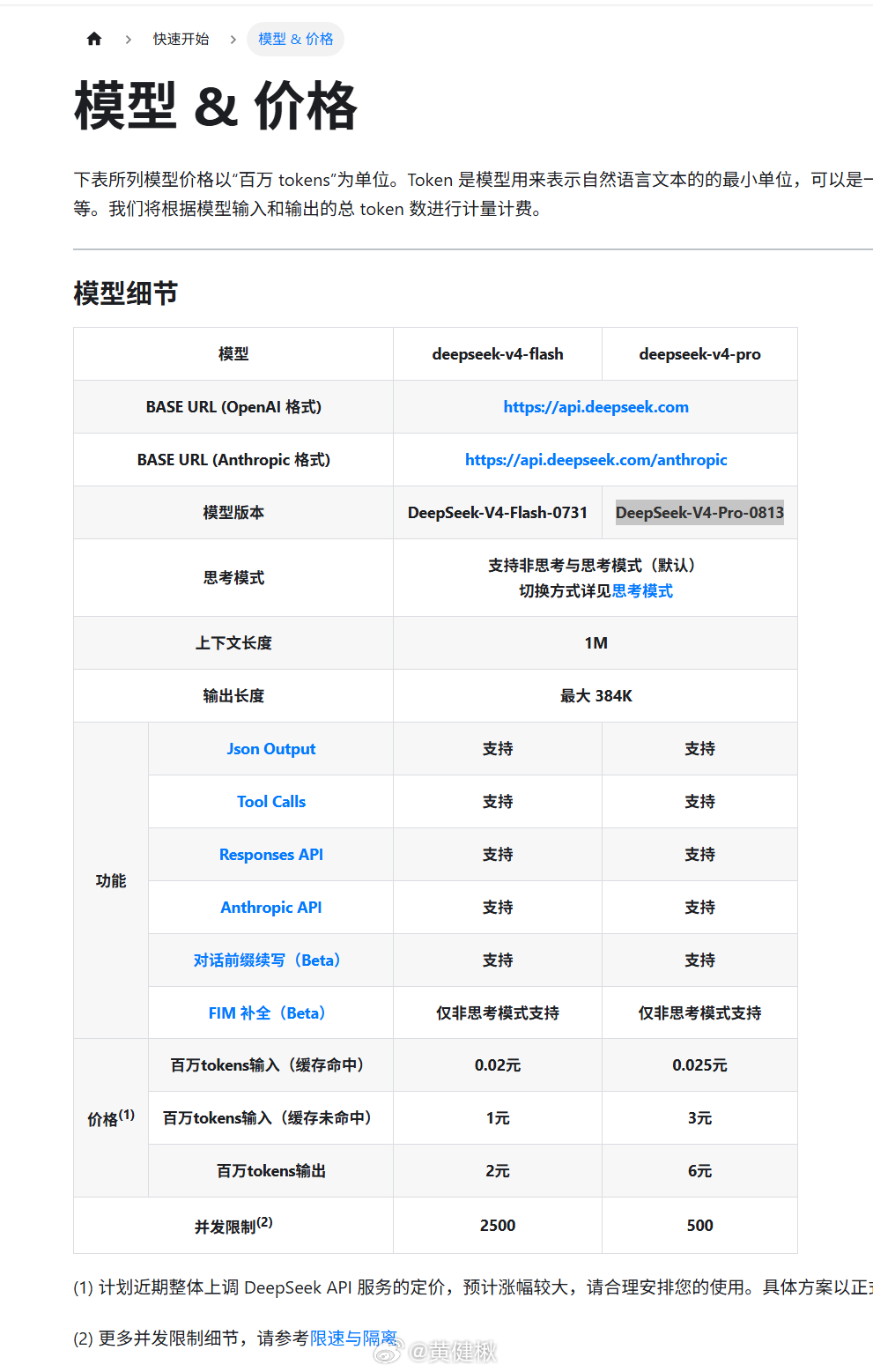Click the 1M context length value
This screenshot has width=873, height=1372.
click(x=596, y=643)
